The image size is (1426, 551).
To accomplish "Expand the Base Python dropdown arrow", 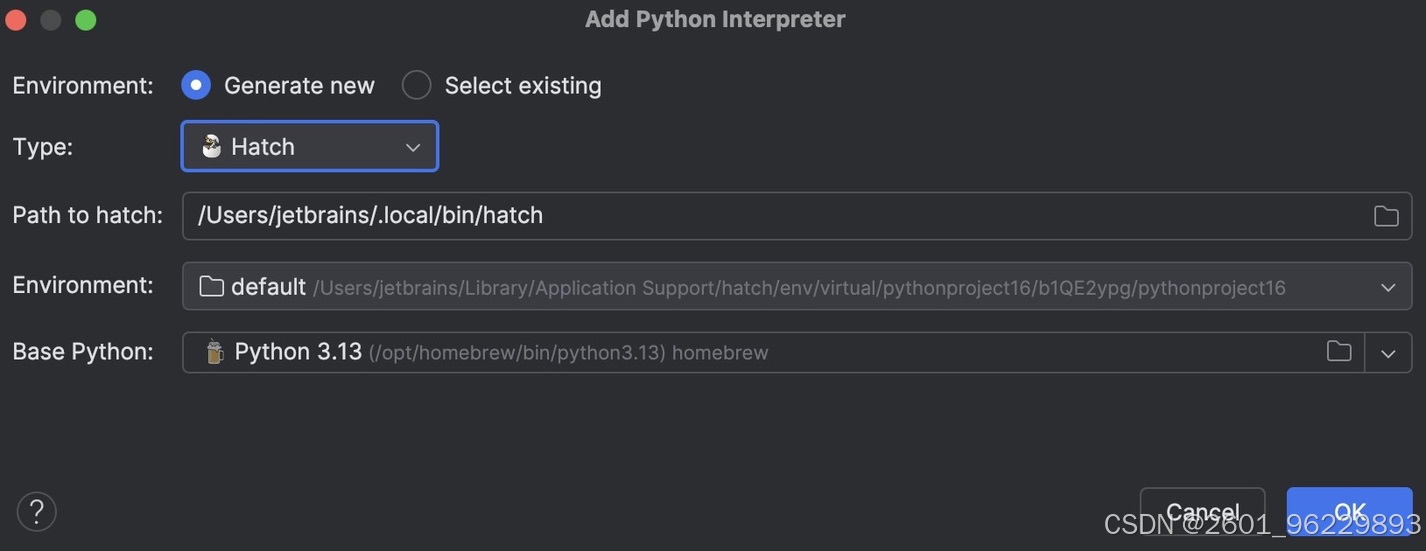I will pos(1388,353).
